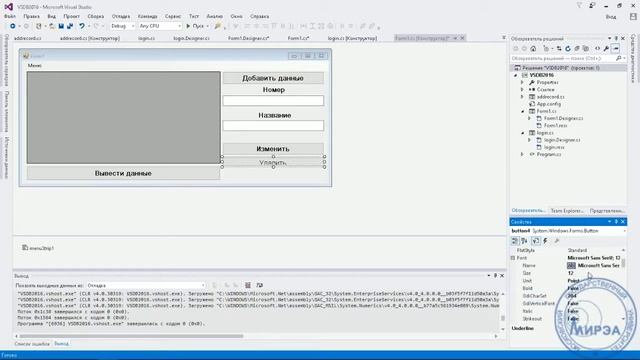Open the Отладка menu
Screen dimensions: 640x360
click(121, 16)
